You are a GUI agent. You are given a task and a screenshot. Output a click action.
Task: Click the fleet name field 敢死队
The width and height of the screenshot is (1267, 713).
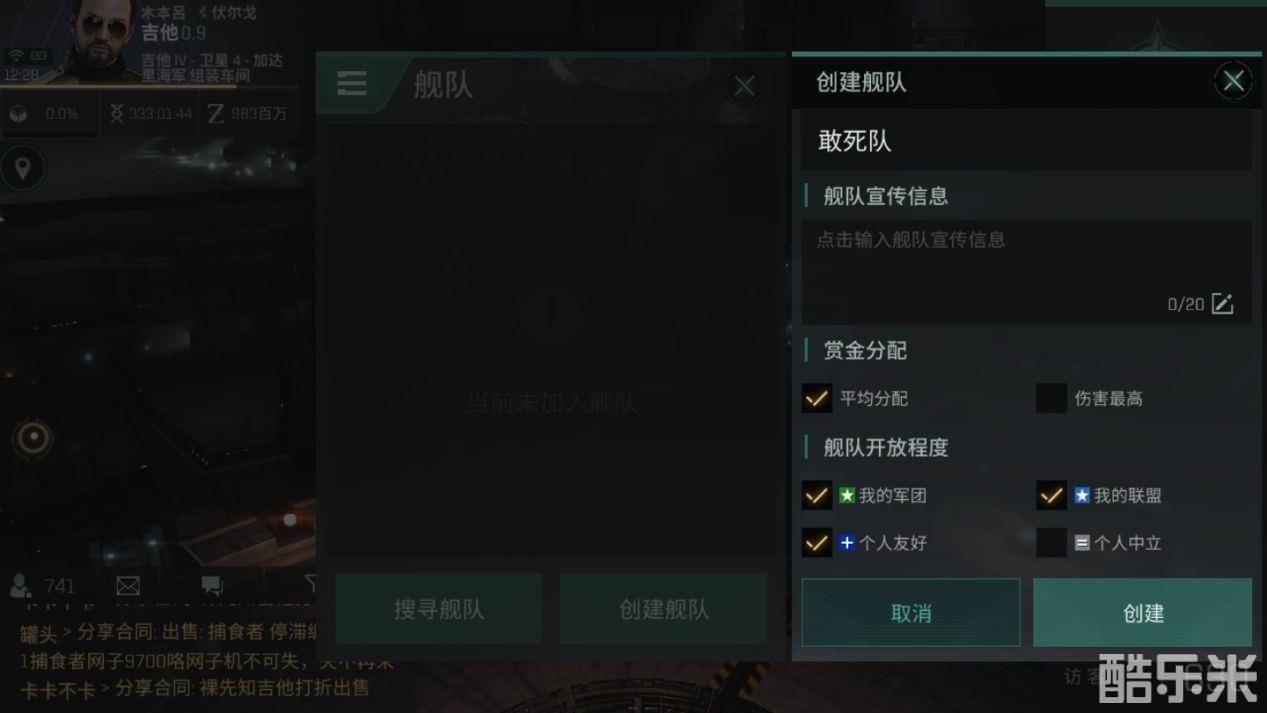pos(1026,141)
